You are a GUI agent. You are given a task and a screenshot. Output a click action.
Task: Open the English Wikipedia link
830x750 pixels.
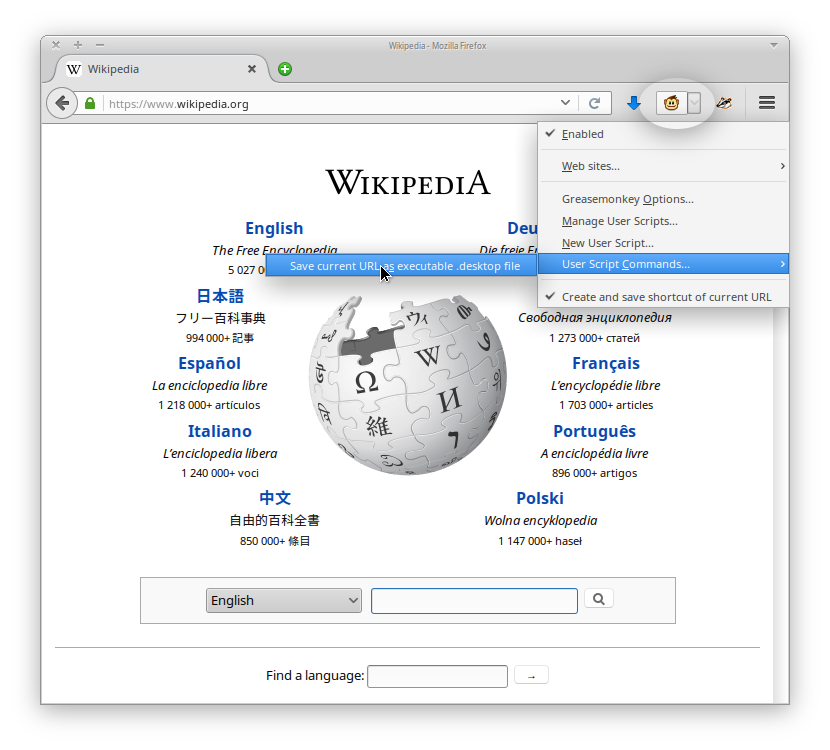[x=274, y=228]
